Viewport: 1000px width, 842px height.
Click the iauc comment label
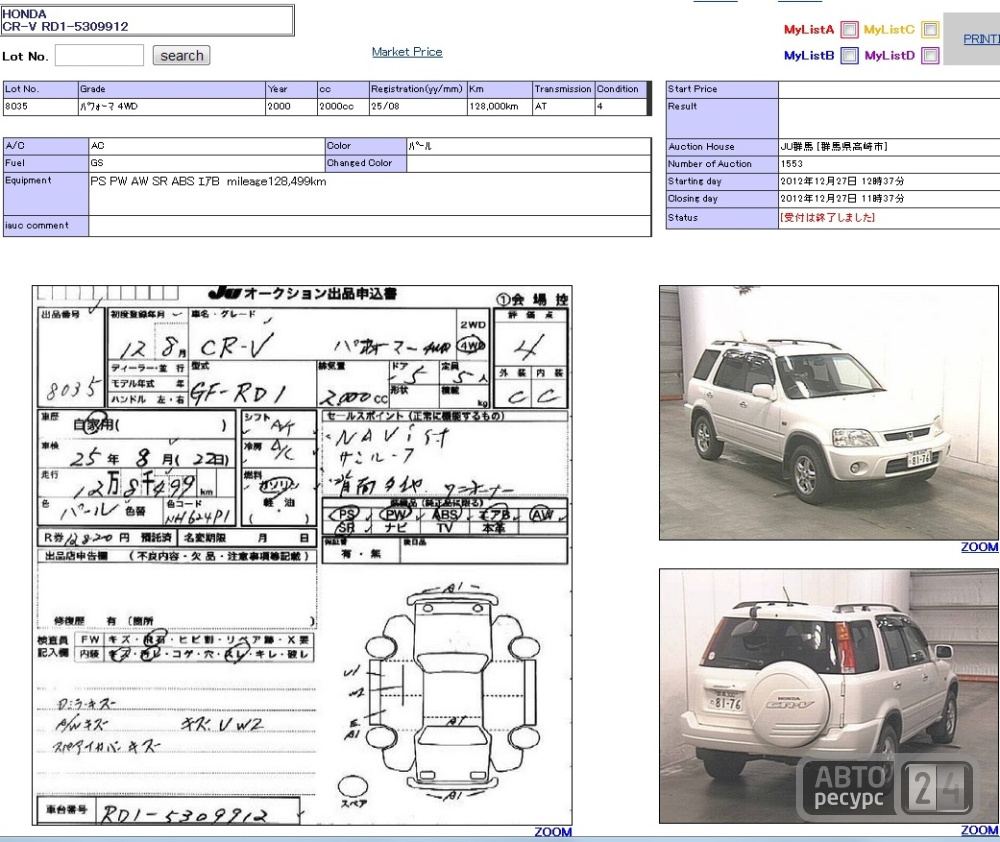click(46, 226)
